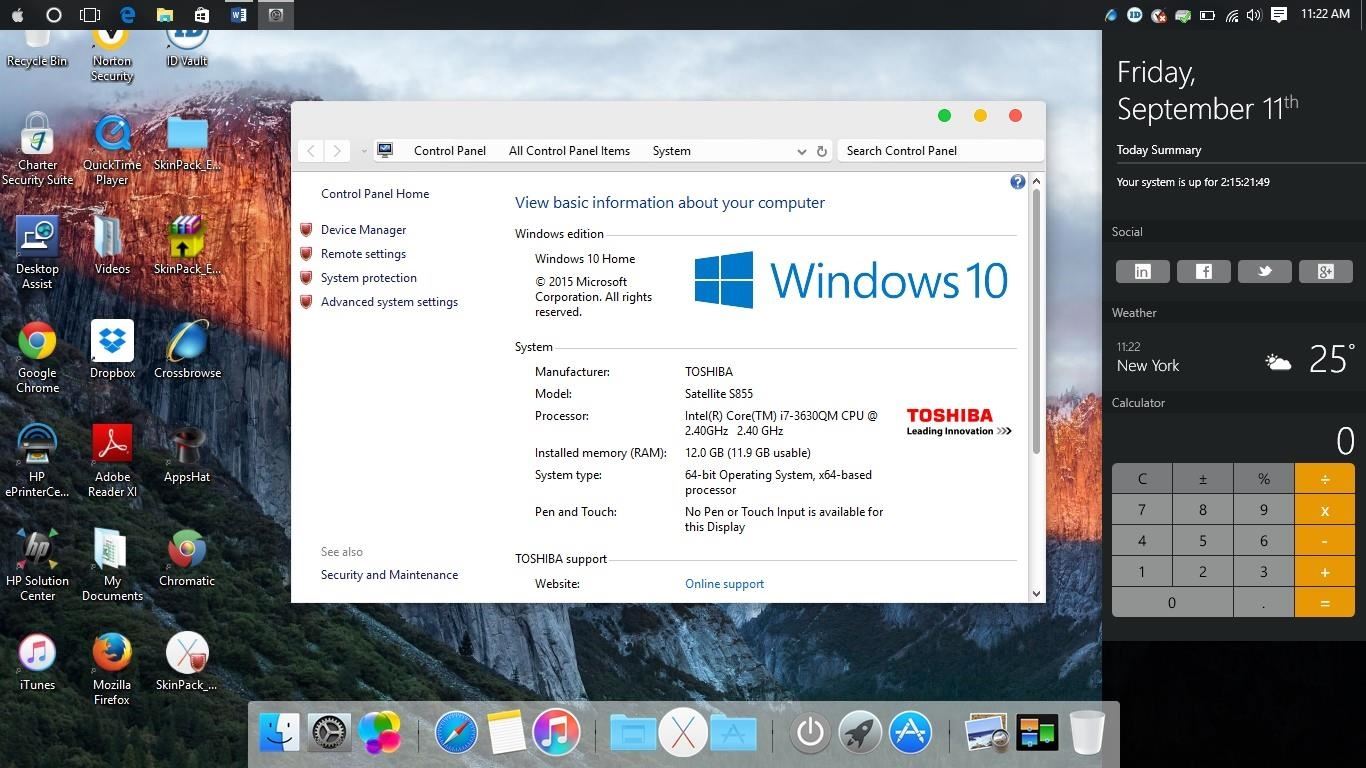Click the scrollbar down arrow
Screen dimensions: 1366x768
pos(1036,593)
